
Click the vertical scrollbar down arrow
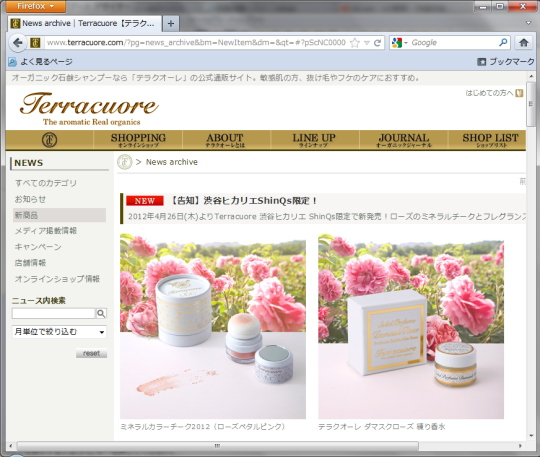click(x=531, y=436)
